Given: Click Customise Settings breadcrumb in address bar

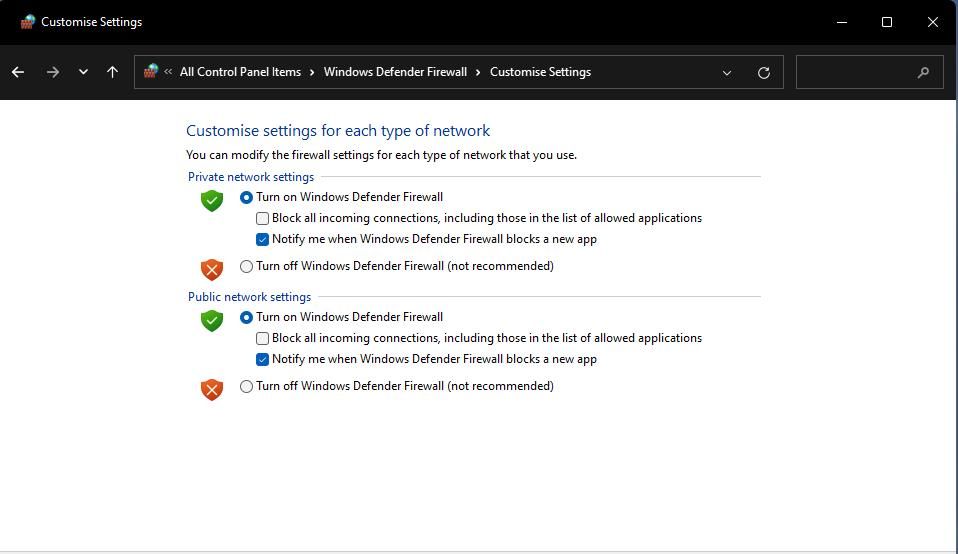Looking at the screenshot, I should (540, 72).
